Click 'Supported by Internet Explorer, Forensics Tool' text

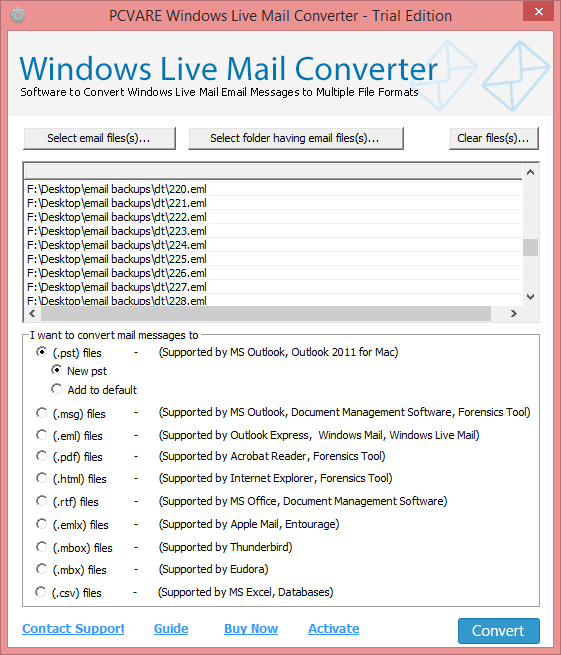[275, 478]
